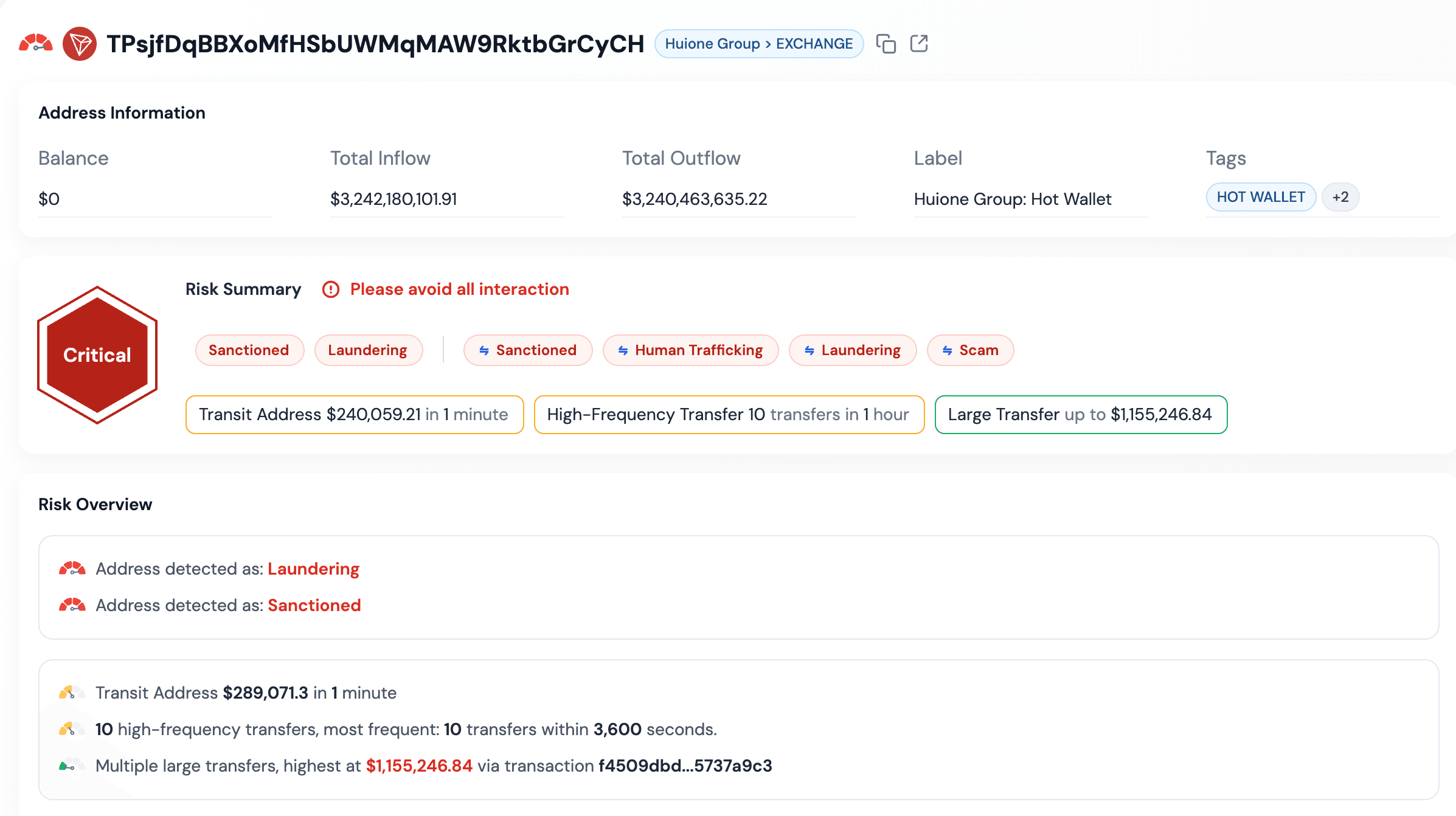Image resolution: width=1456 pixels, height=816 pixels.
Task: Expand the +2 hidden tags
Action: (1340, 197)
